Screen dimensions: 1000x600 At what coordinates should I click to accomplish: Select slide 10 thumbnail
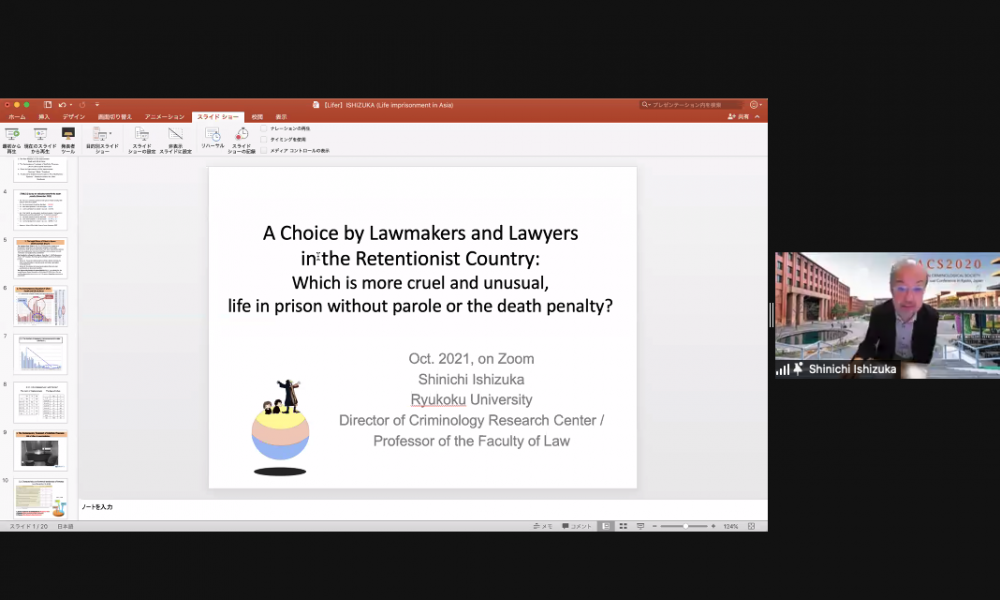[40, 498]
